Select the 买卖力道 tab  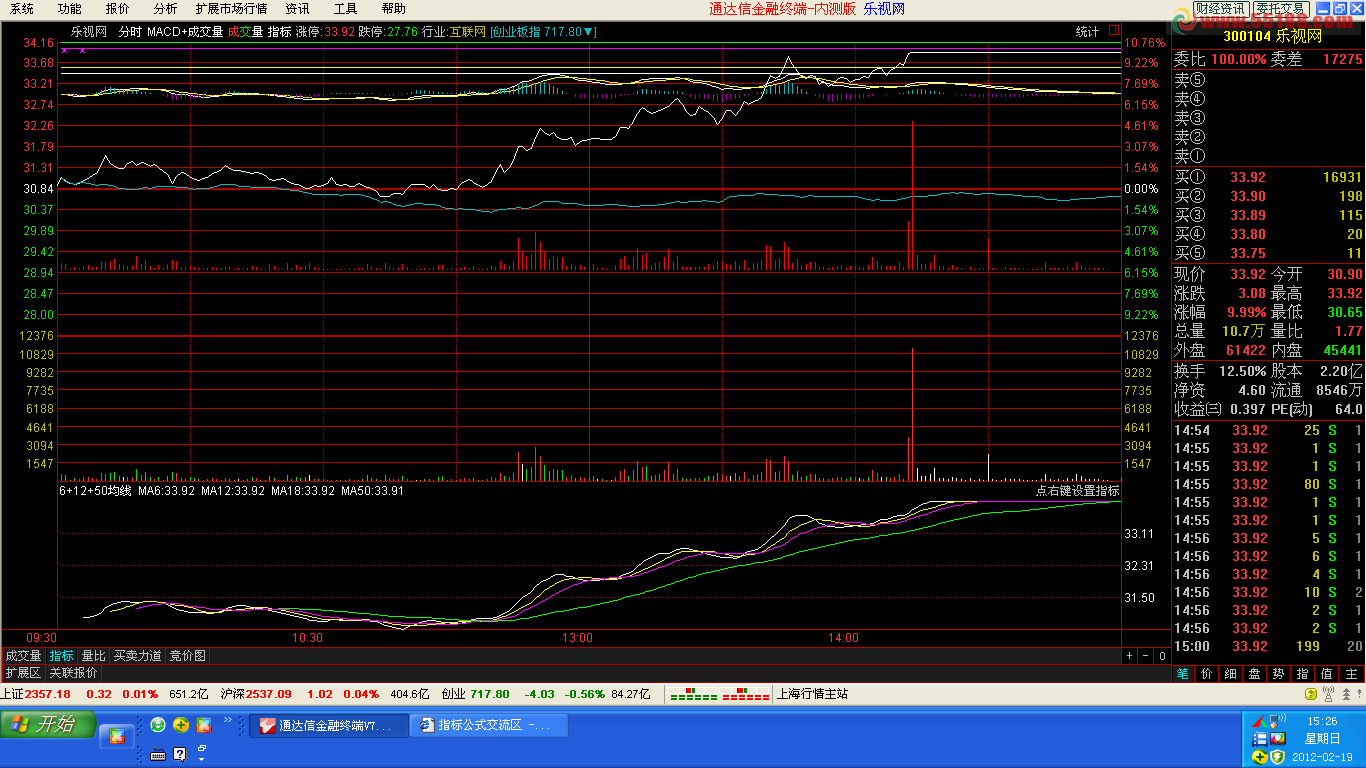138,656
